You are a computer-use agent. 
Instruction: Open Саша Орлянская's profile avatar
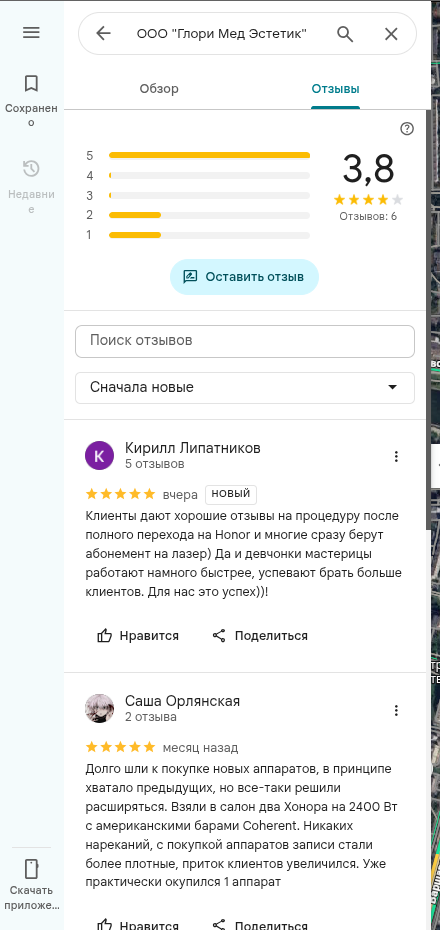pos(100,708)
